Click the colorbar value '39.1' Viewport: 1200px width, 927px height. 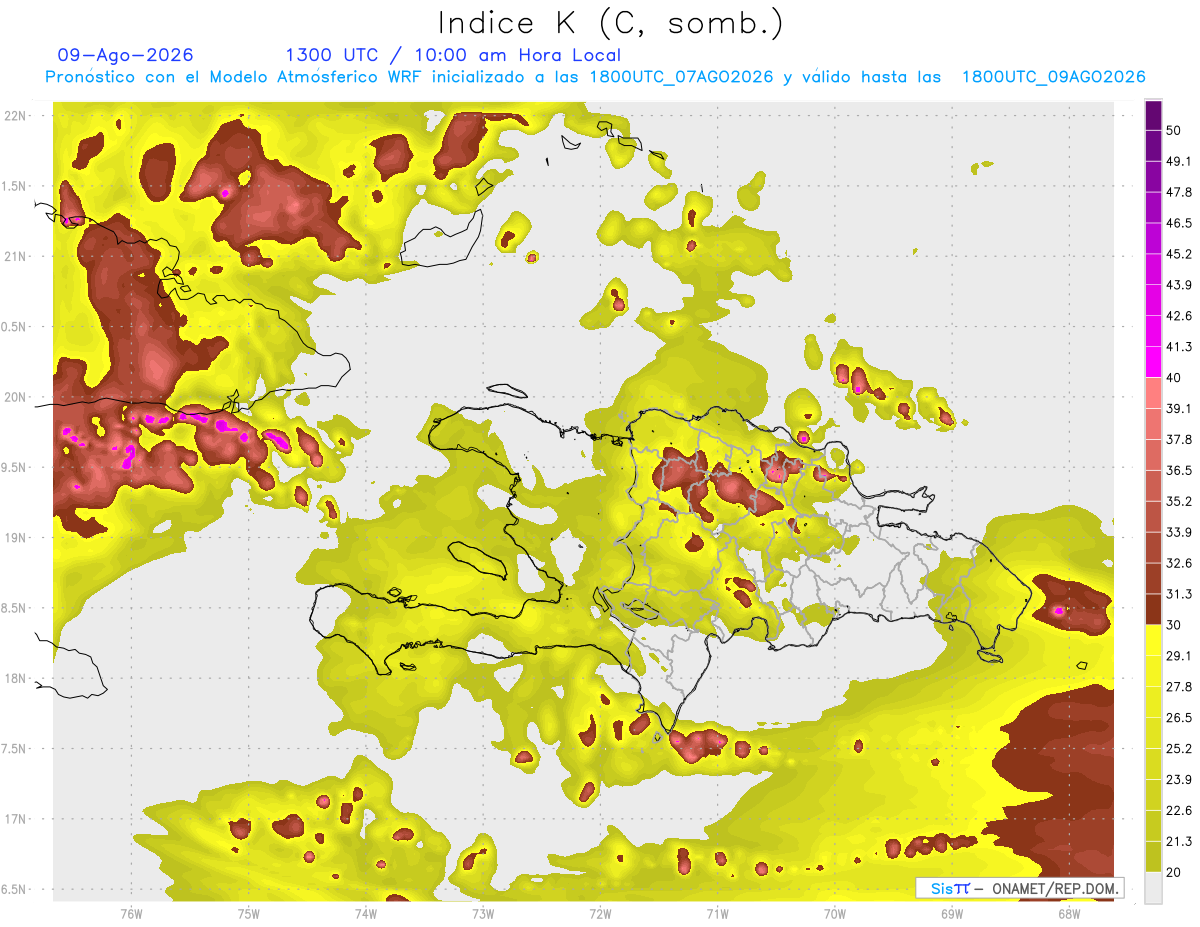(1179, 408)
